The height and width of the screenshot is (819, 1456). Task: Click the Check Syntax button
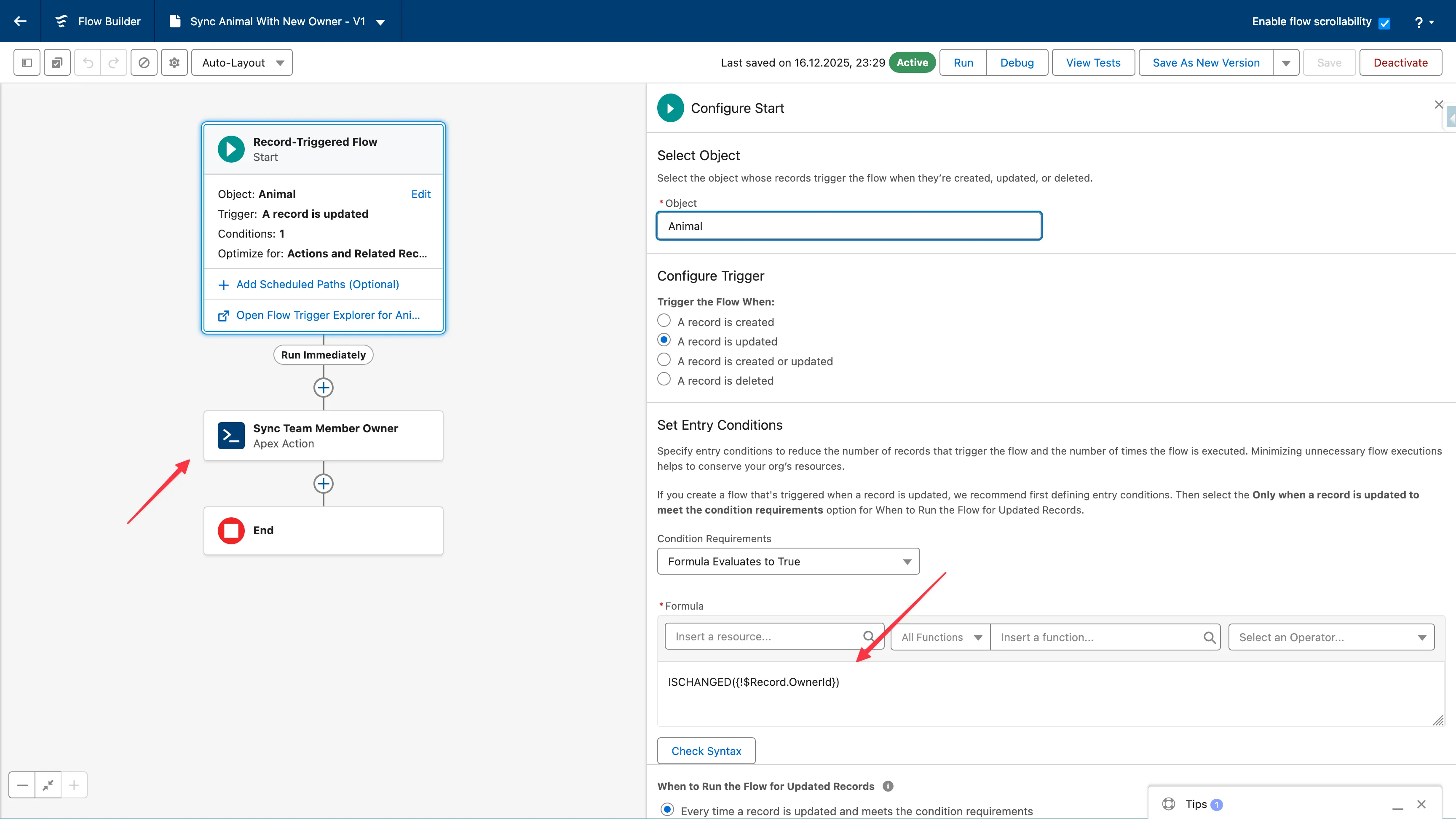point(706,751)
